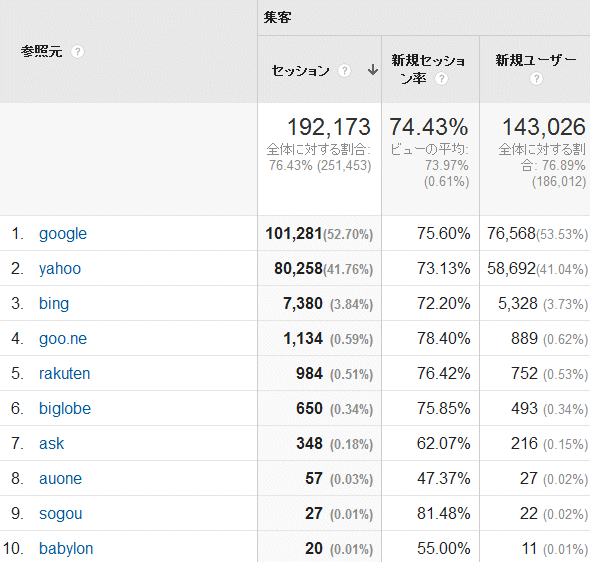Select yahoo sessions value 80,258
The image size is (590, 562).
pyautogui.click(x=298, y=269)
